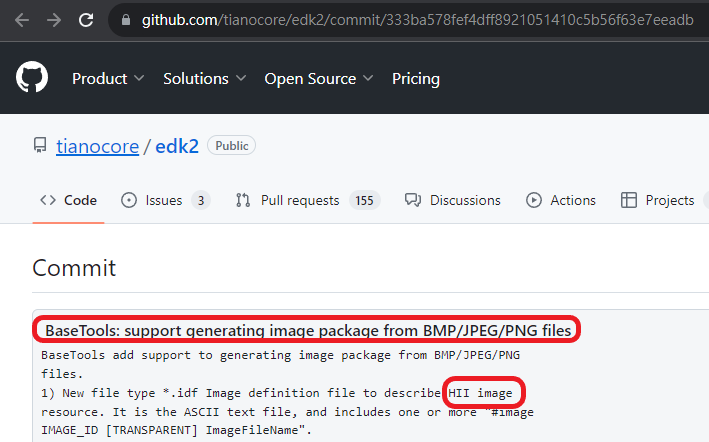Click the repository icon beside tianocore
This screenshot has height=442, width=709.
40,146
